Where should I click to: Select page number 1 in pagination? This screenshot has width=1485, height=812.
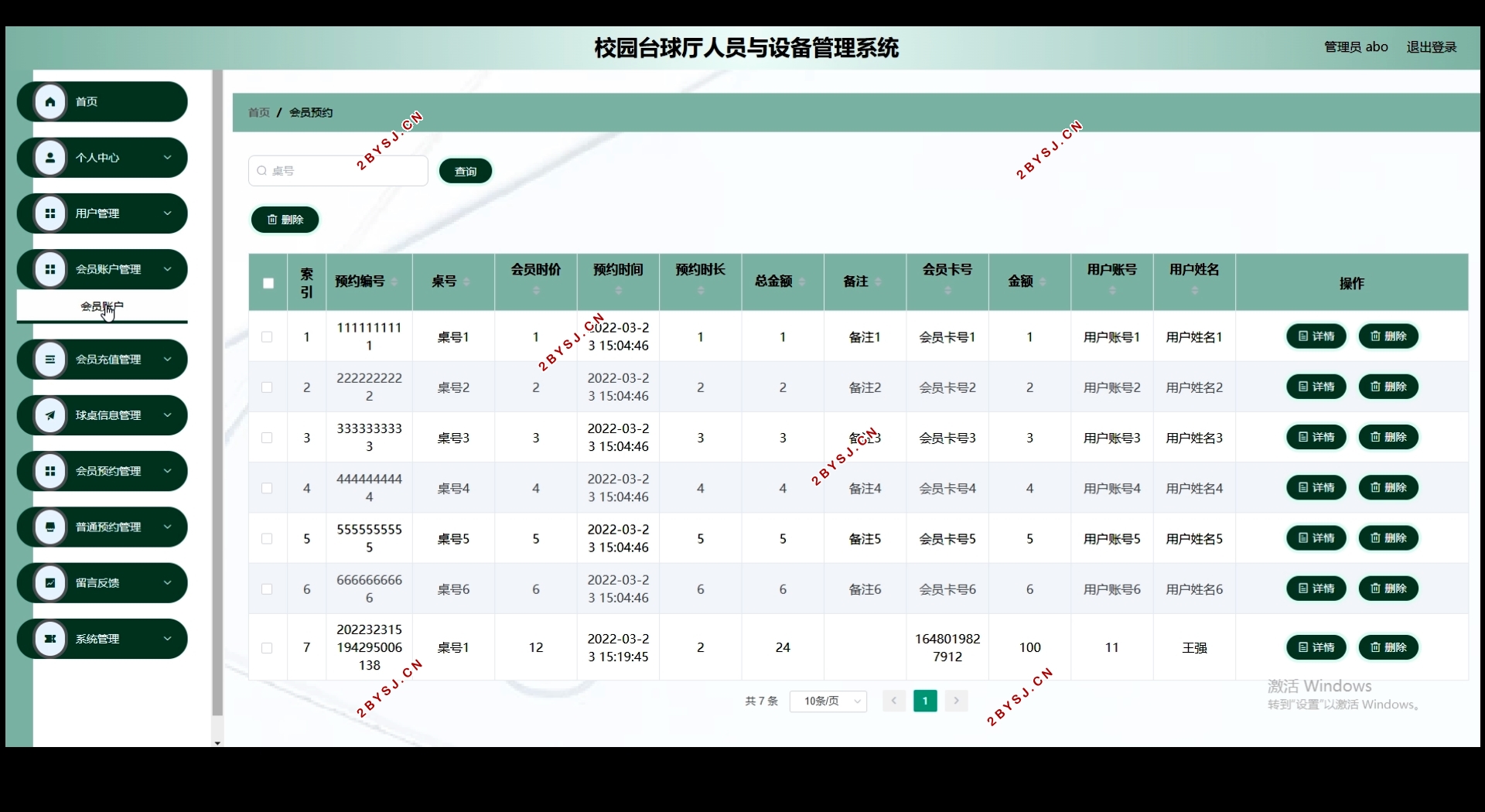(x=925, y=701)
